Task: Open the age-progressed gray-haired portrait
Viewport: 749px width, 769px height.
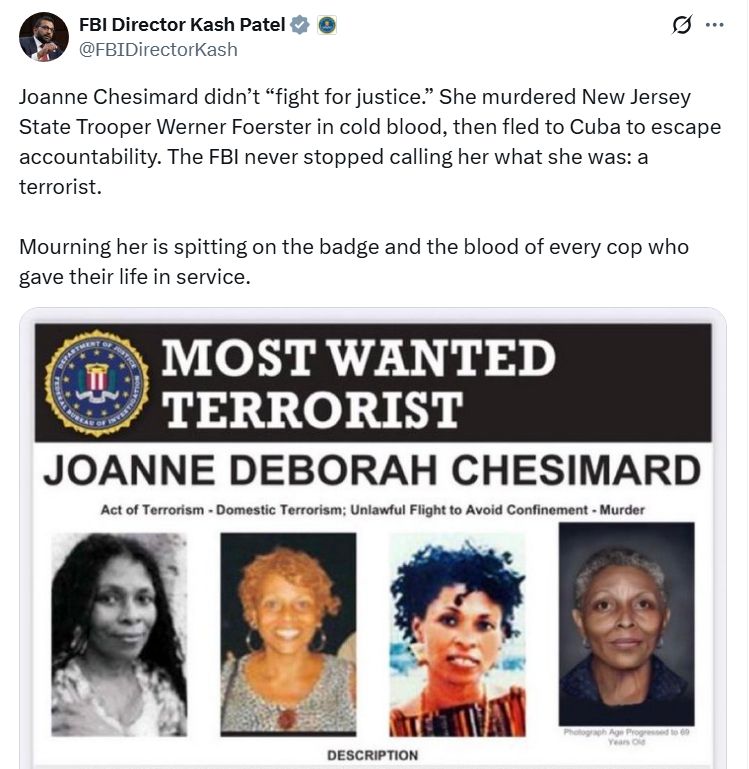Action: click(626, 624)
